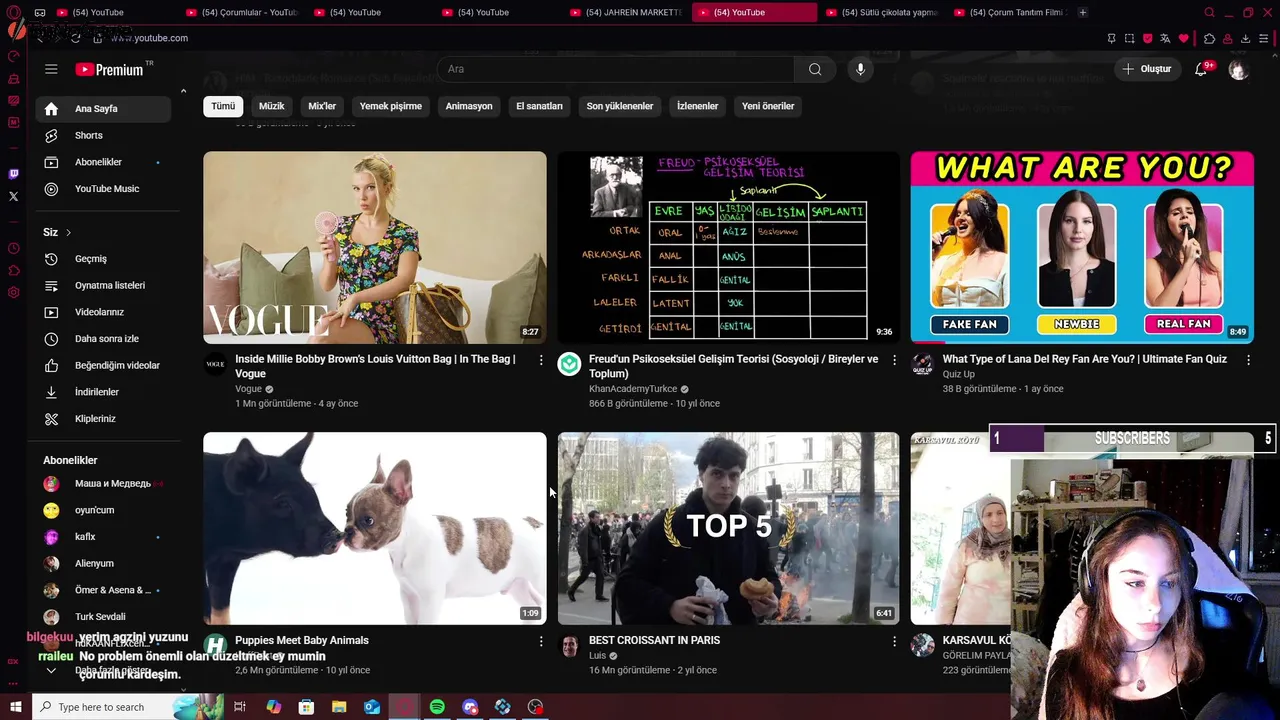Select the İzlenenler filter chip

coord(698,106)
